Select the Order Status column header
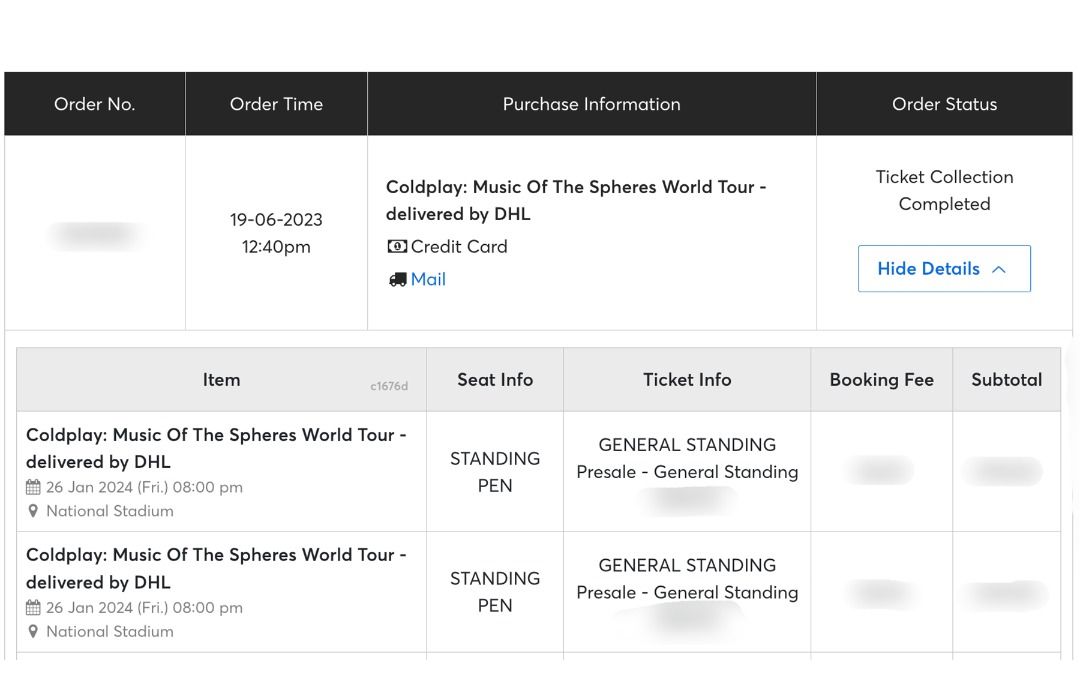Viewport: 1080px width, 674px height. pyautogui.click(x=944, y=103)
